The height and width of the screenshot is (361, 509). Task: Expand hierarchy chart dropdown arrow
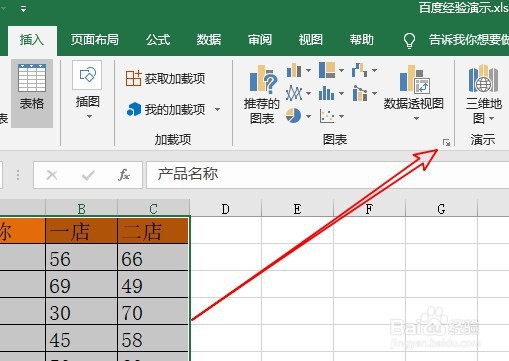pyautogui.click(x=341, y=70)
